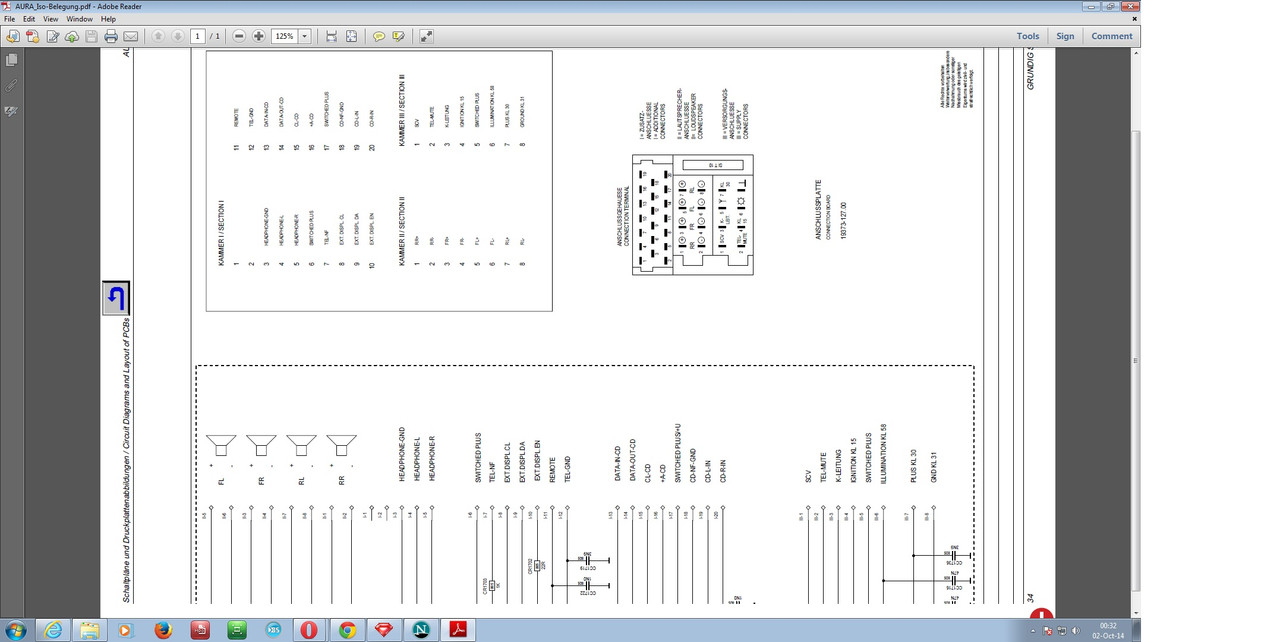Open the Window menu
Image resolution: width=1280 pixels, height=642 pixels.
click(x=80, y=19)
